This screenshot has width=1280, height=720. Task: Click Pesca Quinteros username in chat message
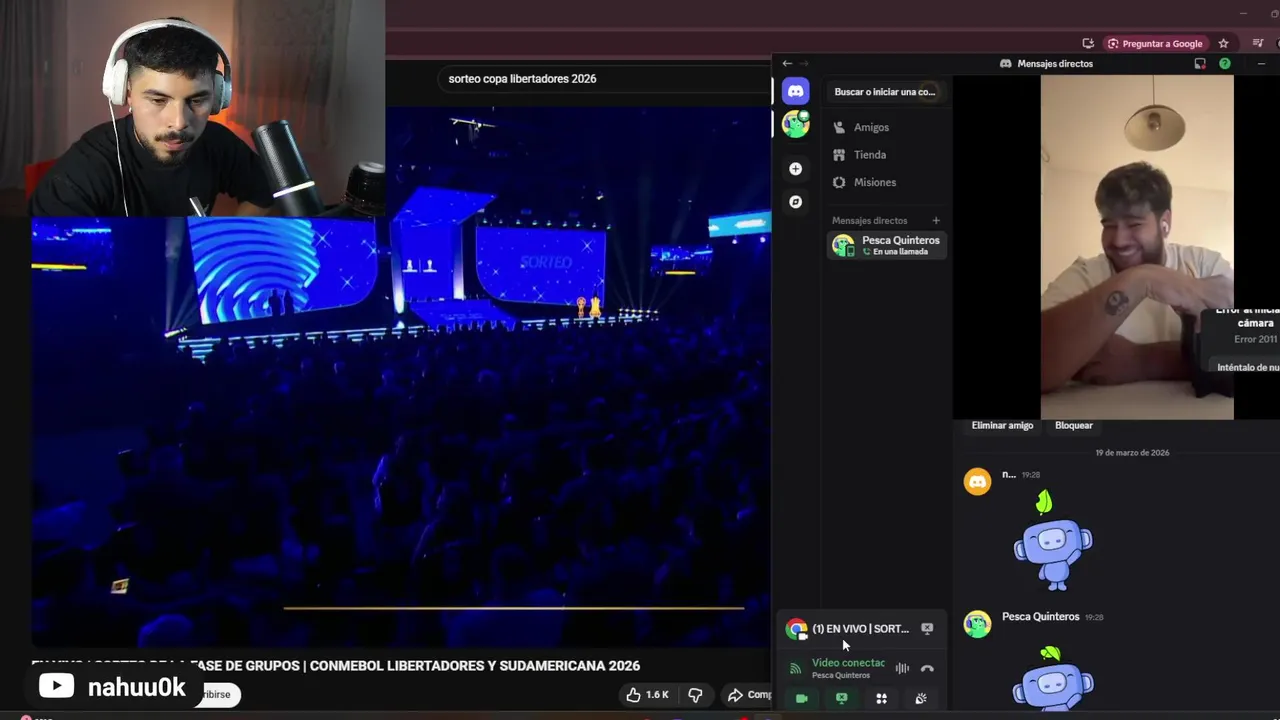1040,617
